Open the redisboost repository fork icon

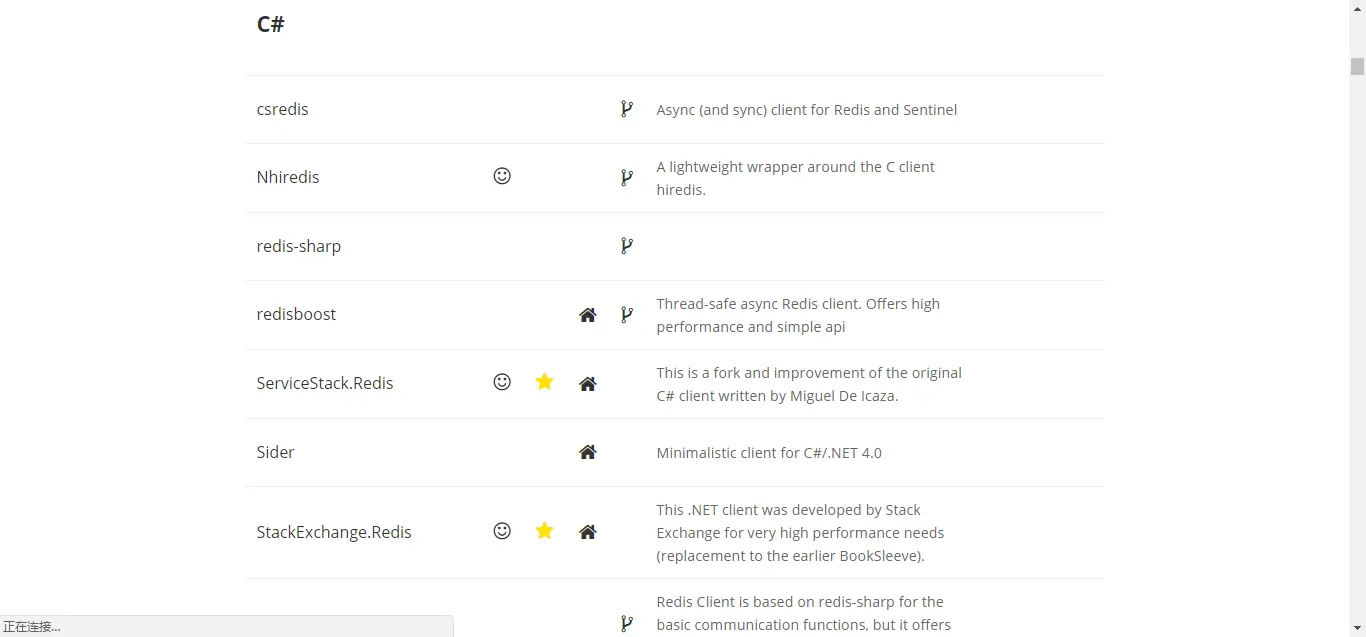pos(626,315)
